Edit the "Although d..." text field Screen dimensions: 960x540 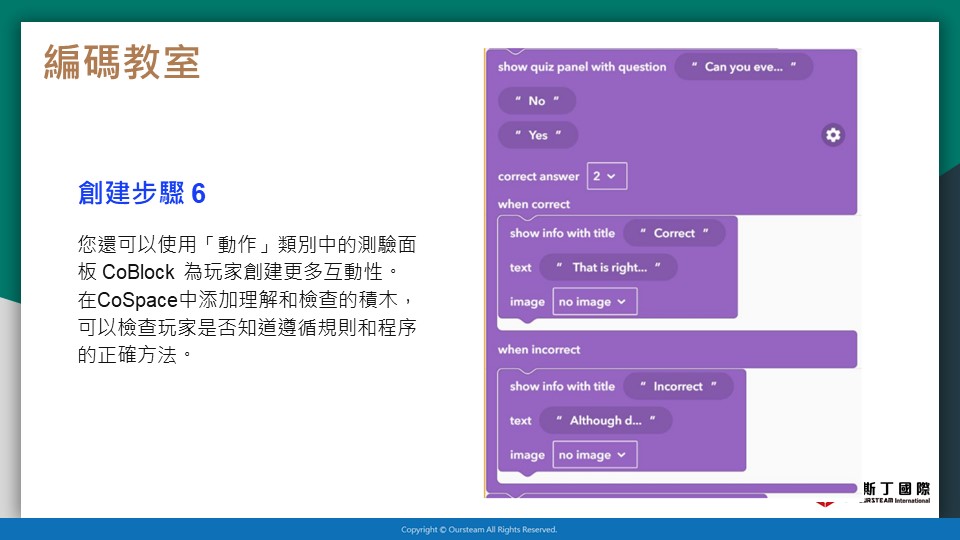click(x=605, y=421)
